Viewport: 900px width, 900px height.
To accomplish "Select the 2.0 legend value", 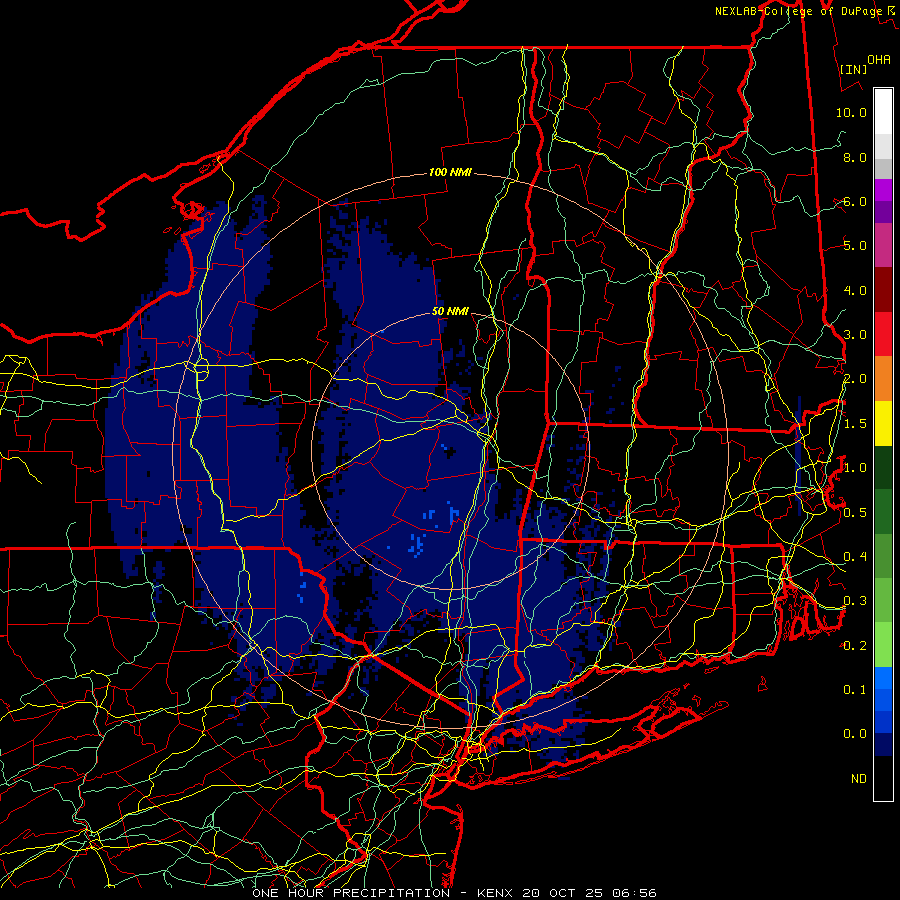I will pos(855,379).
